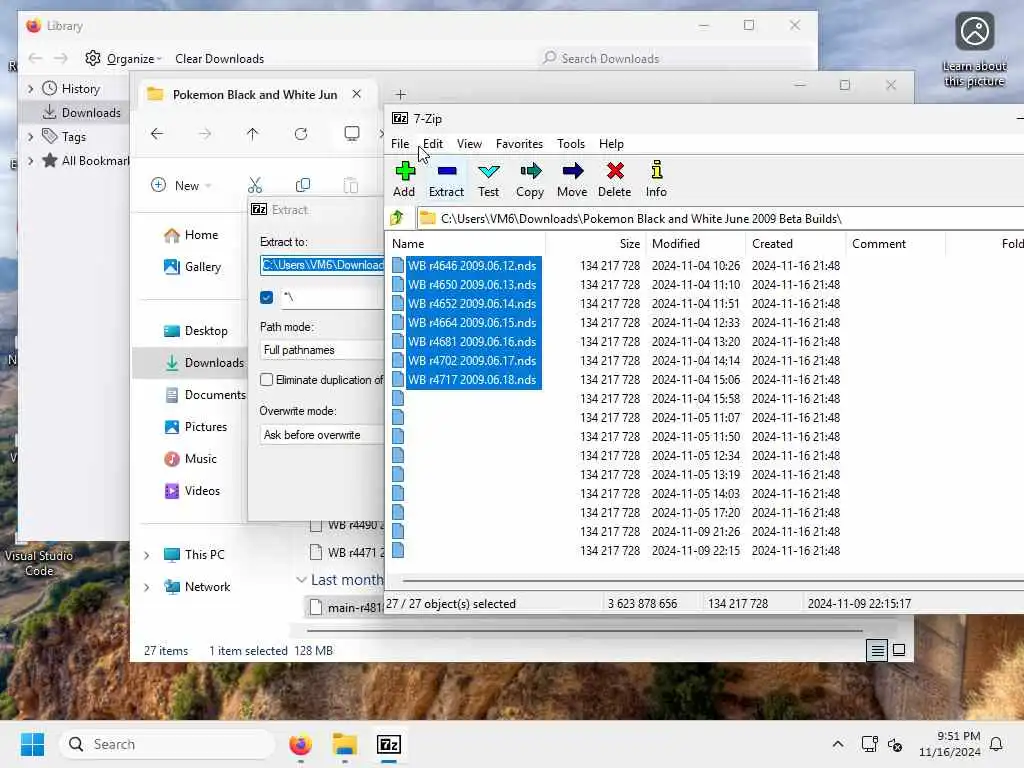Image resolution: width=1024 pixels, height=768 pixels.
Task: Click Clear Downloads in Library window
Action: pyautogui.click(x=219, y=59)
